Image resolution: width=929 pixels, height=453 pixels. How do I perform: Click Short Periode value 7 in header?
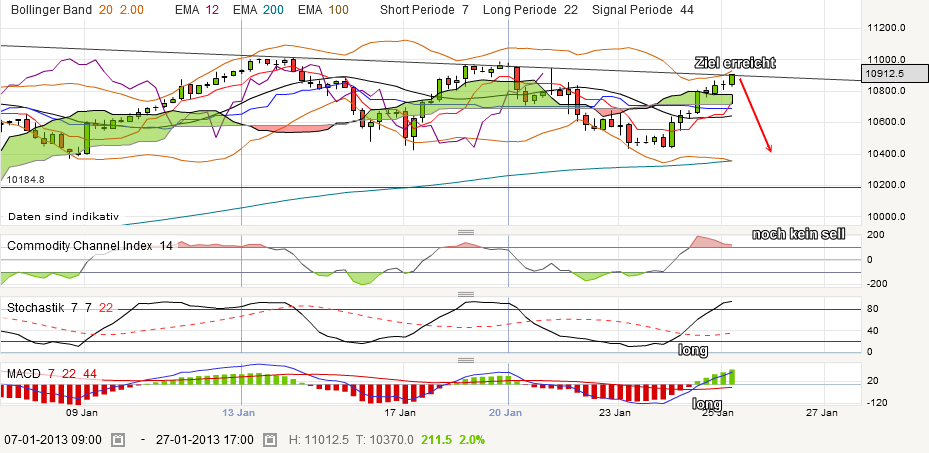[463, 10]
